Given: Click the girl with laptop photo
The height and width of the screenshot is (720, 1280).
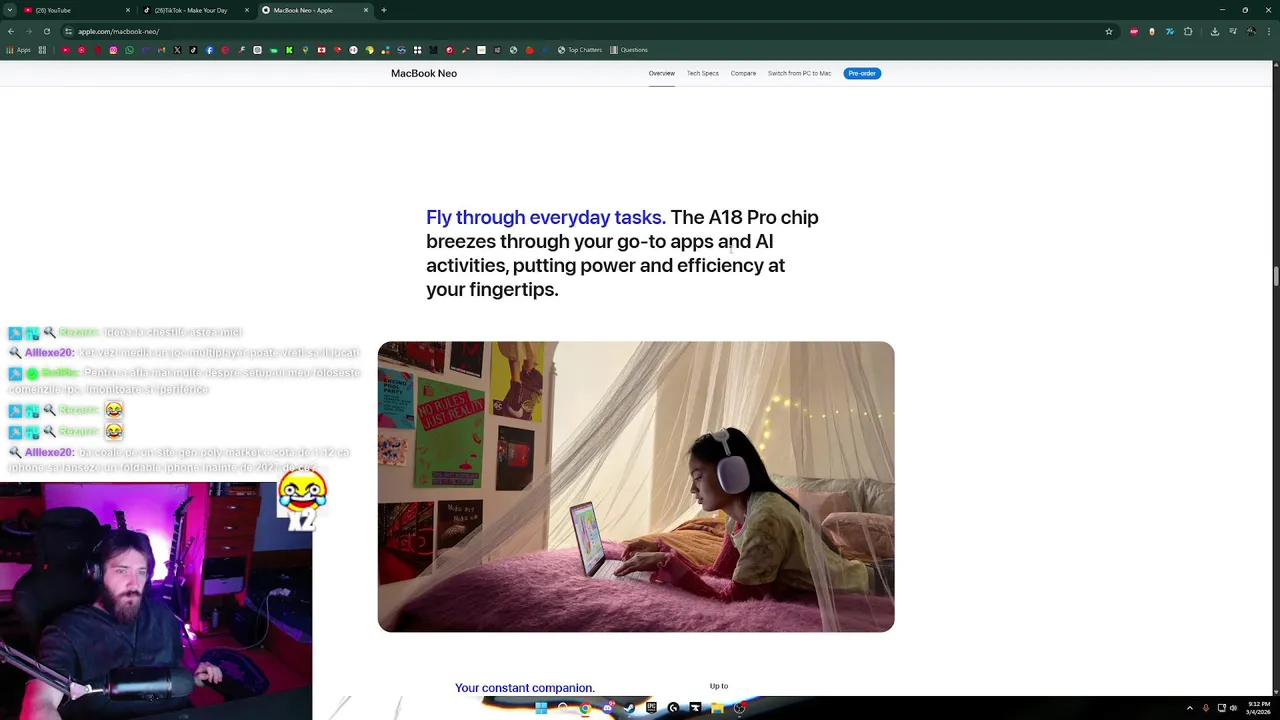Looking at the screenshot, I should 636,487.
